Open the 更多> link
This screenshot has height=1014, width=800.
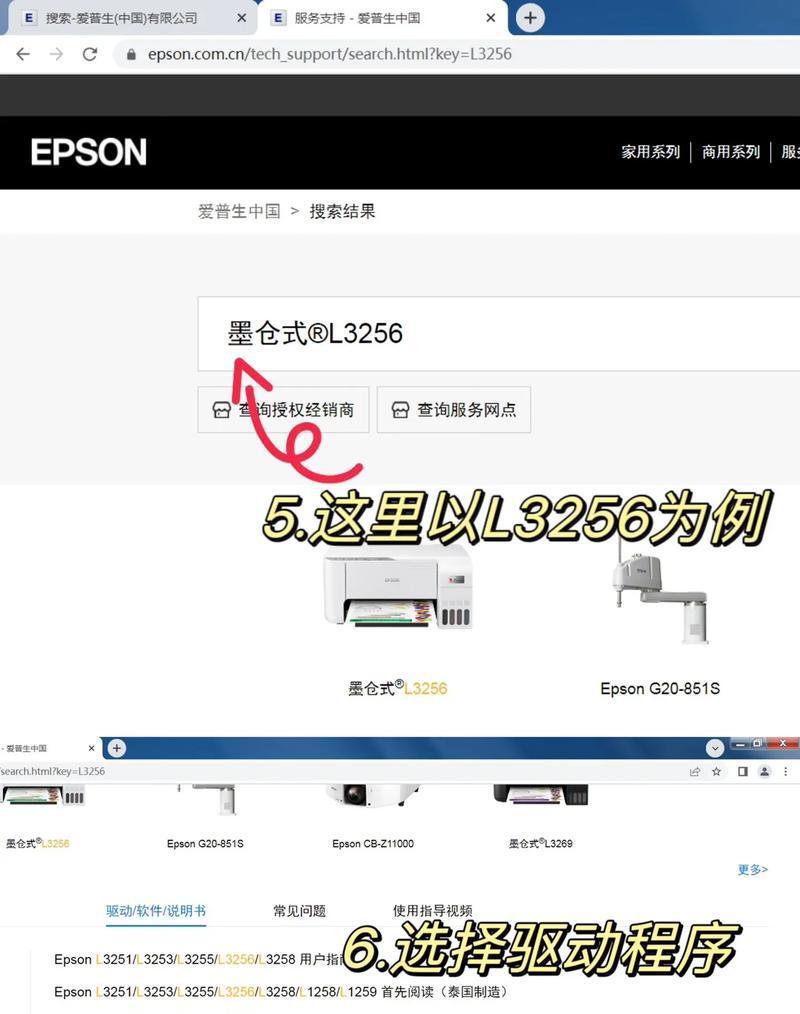click(753, 869)
